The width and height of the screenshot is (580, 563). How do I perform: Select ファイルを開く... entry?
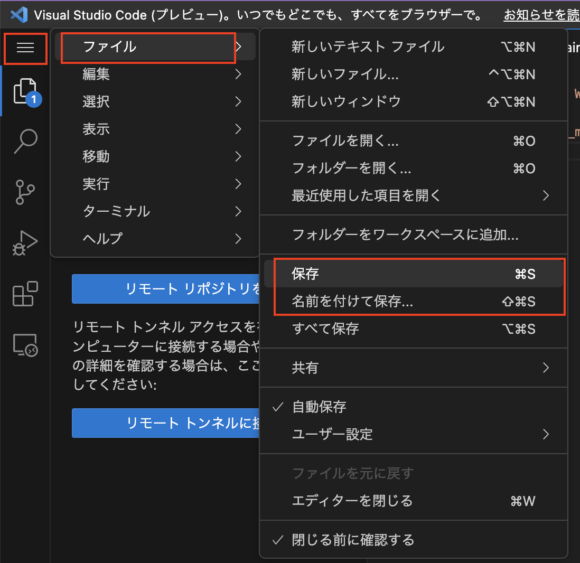tap(414, 141)
